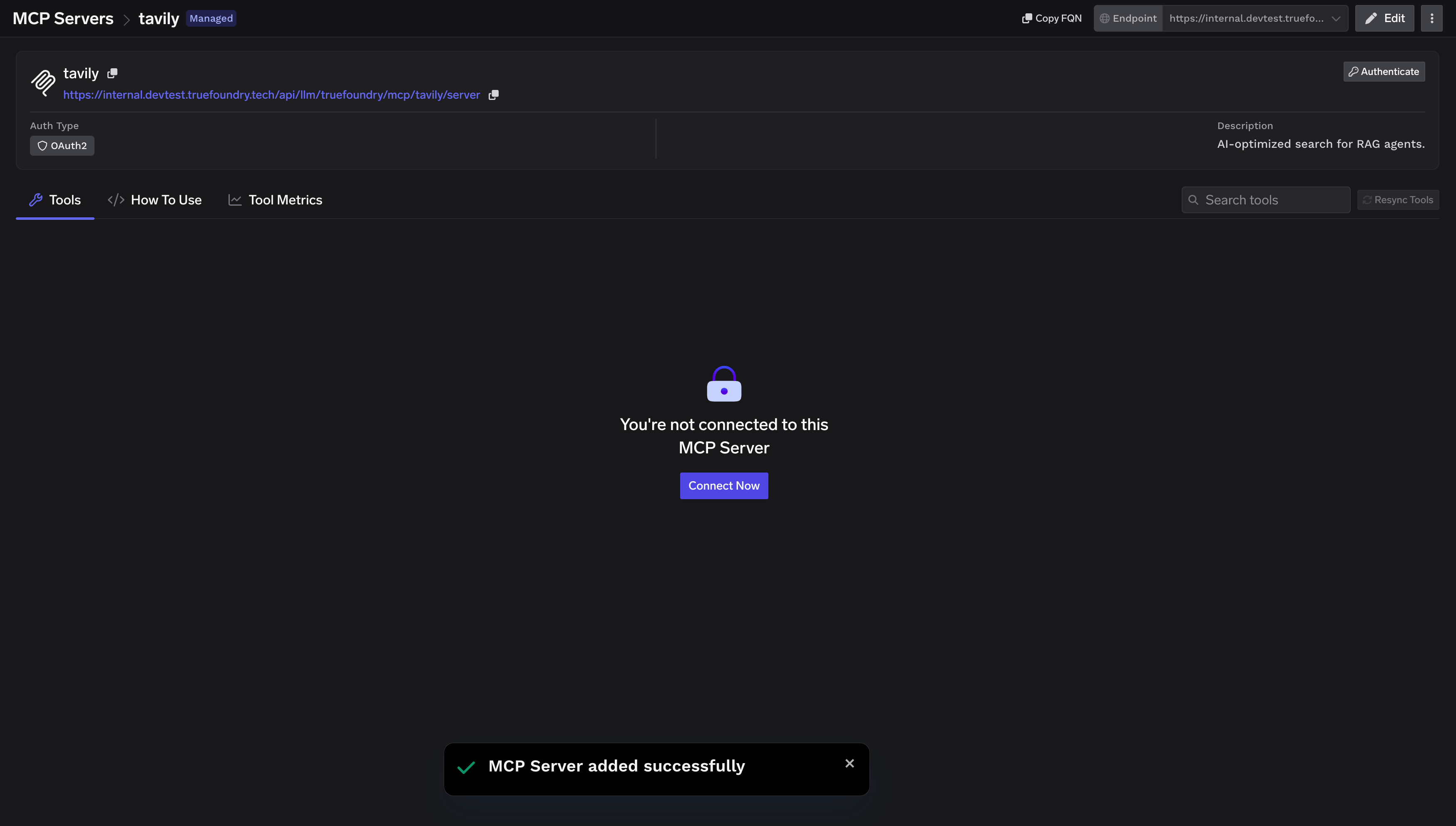Click the Copy FQN button
The width and height of the screenshot is (1456, 826).
point(1051,18)
